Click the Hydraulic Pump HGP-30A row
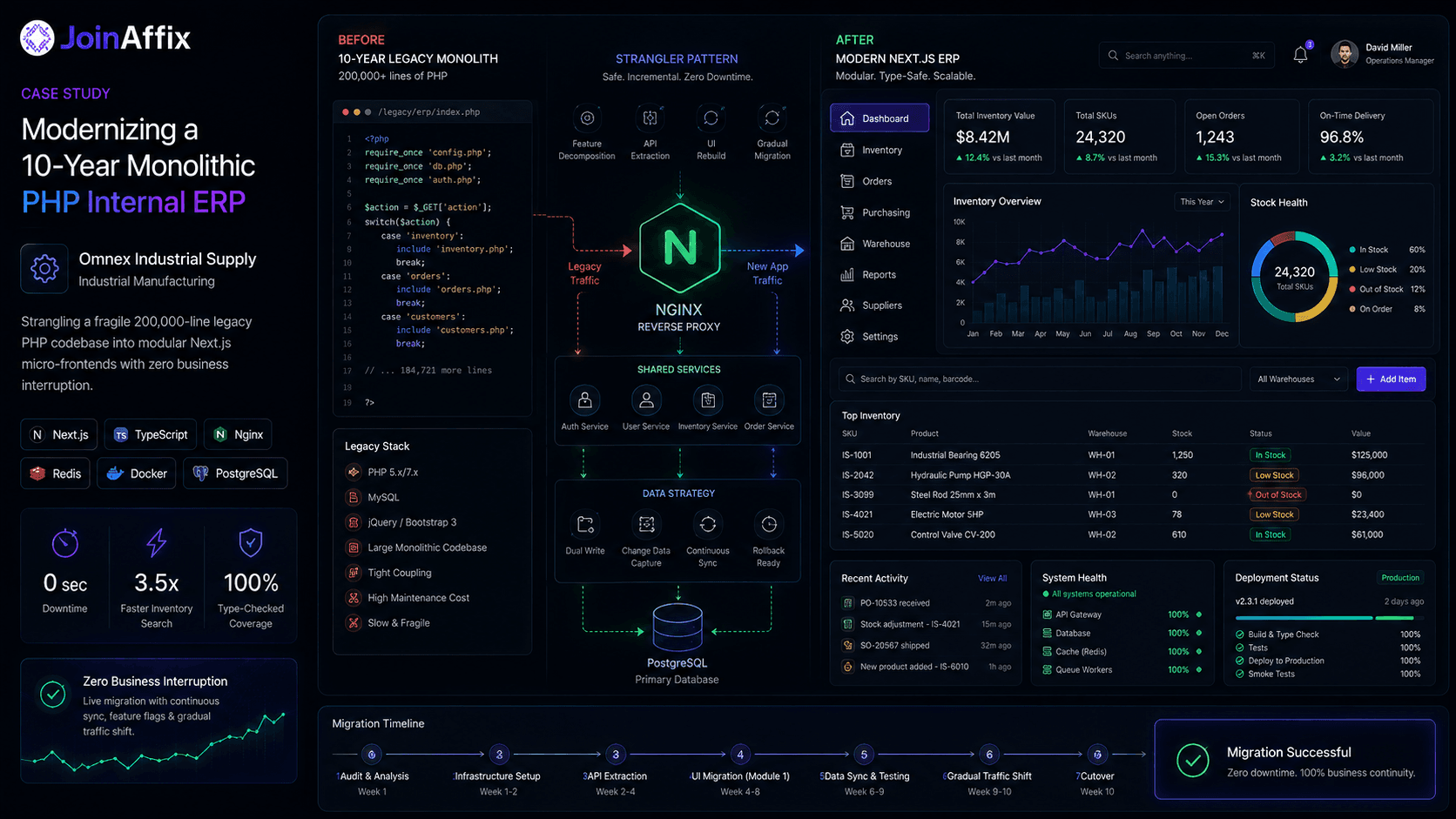 coord(1132,475)
